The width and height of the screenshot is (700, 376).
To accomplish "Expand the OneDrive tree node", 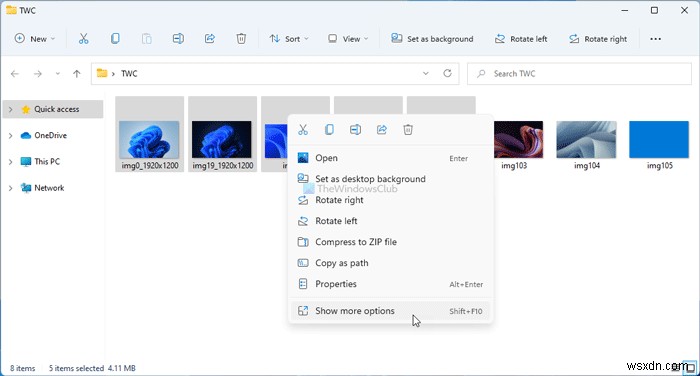I will [x=10, y=135].
